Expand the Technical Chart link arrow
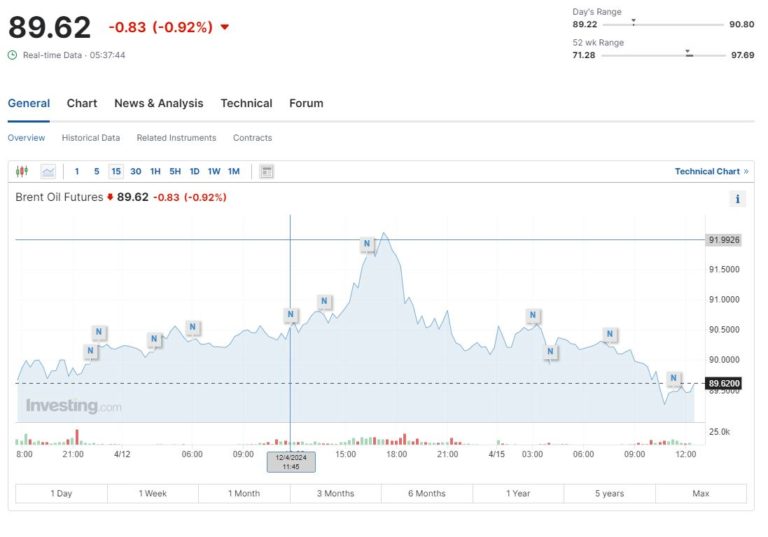Screen dimensions: 768x537 (x=746, y=172)
